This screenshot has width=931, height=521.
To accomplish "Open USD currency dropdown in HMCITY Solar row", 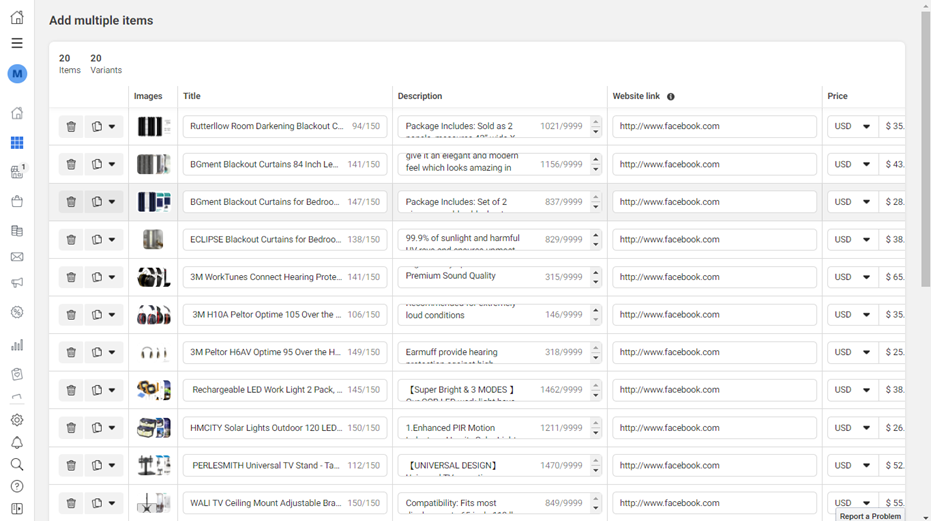I will [852, 428].
